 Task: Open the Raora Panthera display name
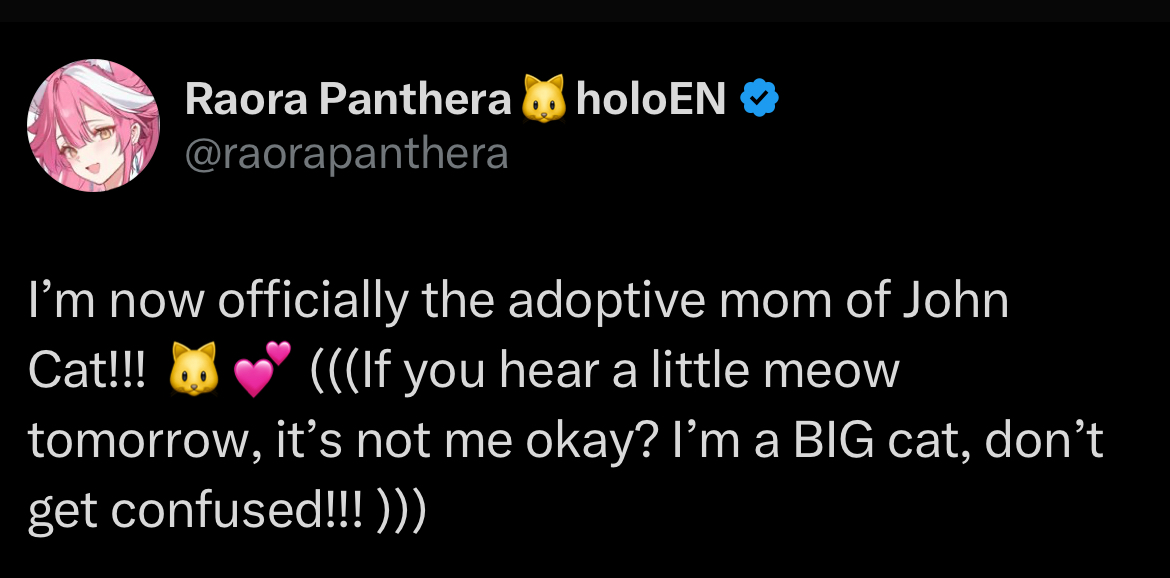(348, 99)
